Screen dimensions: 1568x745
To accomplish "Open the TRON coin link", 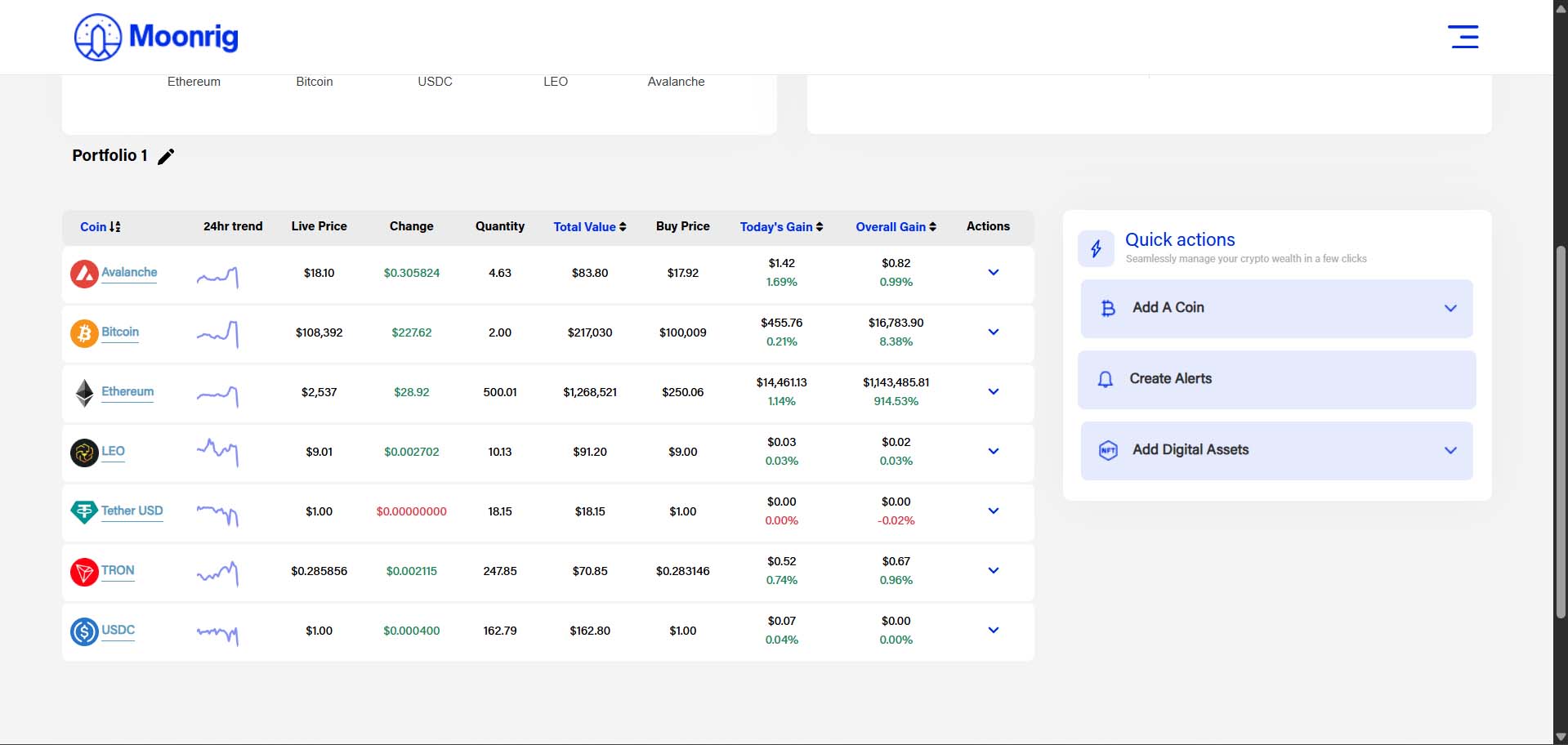I will (118, 570).
